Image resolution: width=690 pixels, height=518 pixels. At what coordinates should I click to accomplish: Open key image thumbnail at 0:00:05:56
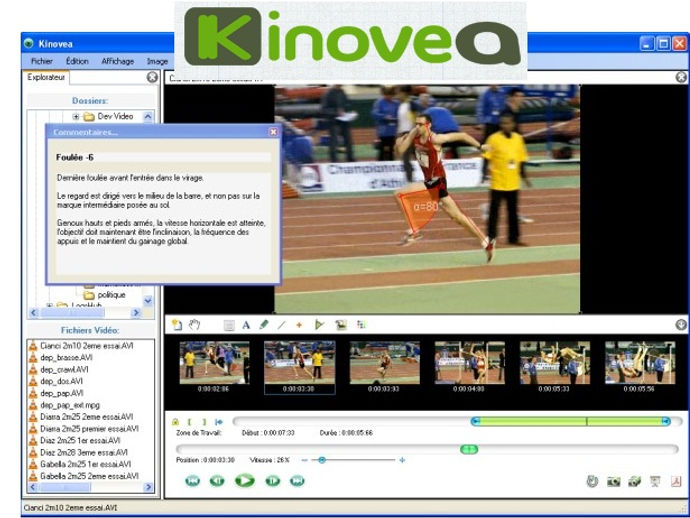point(640,363)
